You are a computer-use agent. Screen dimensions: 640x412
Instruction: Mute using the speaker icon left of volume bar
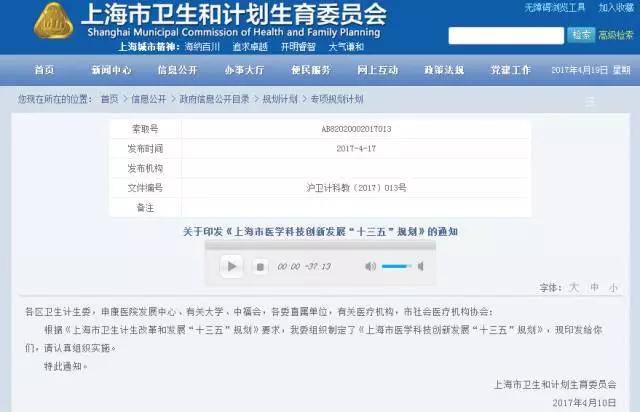[x=370, y=267]
